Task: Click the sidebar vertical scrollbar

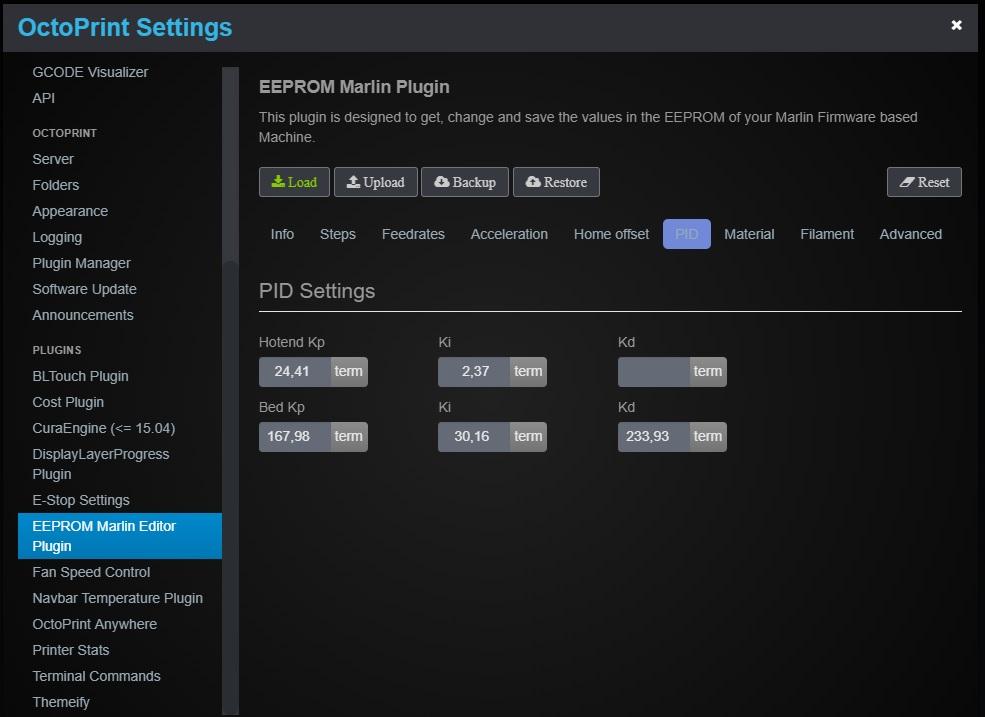Action: pyautogui.click(x=231, y=390)
